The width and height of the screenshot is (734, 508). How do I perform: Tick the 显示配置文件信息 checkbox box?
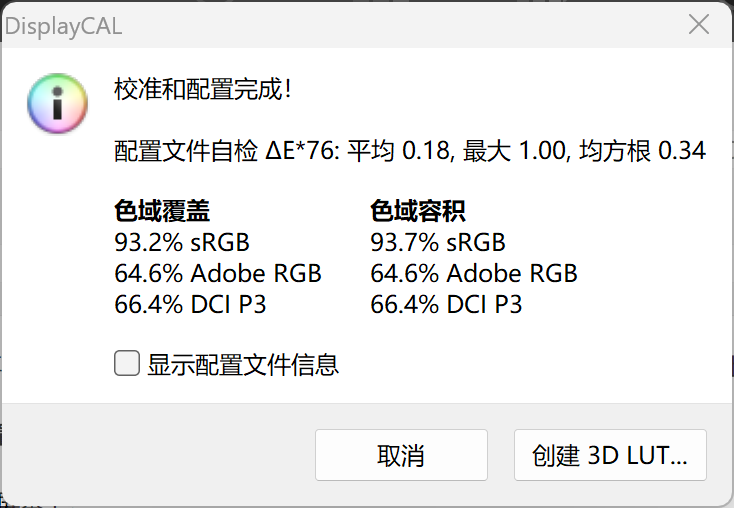(127, 363)
